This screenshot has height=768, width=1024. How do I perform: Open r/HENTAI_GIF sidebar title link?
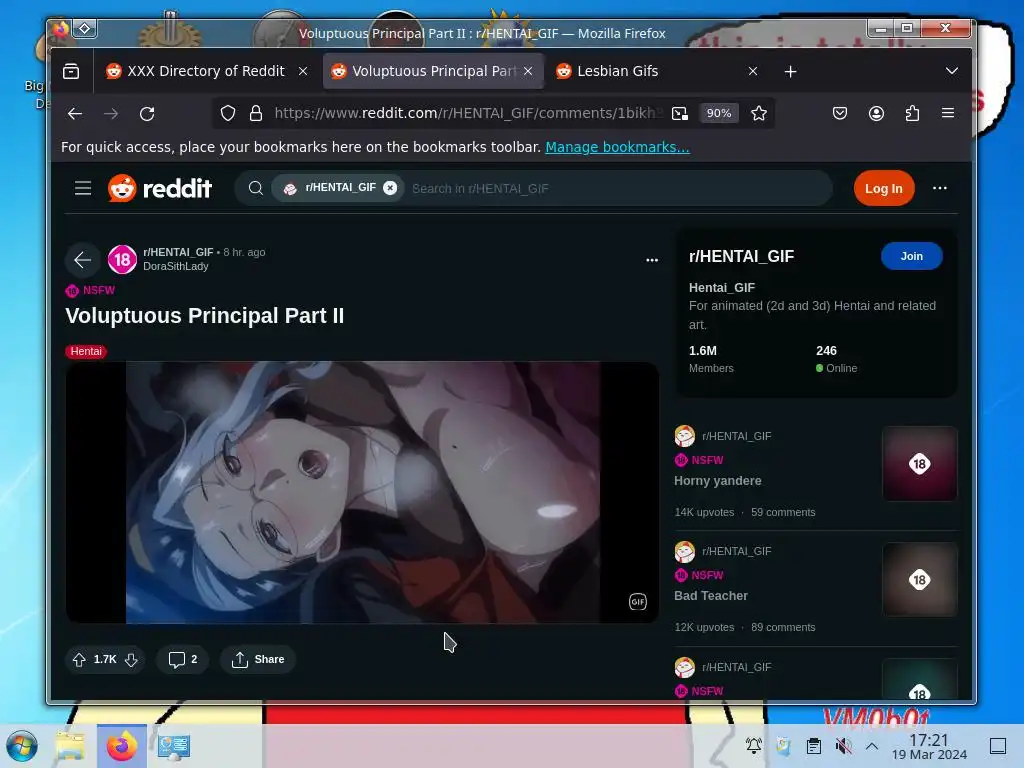click(x=741, y=257)
